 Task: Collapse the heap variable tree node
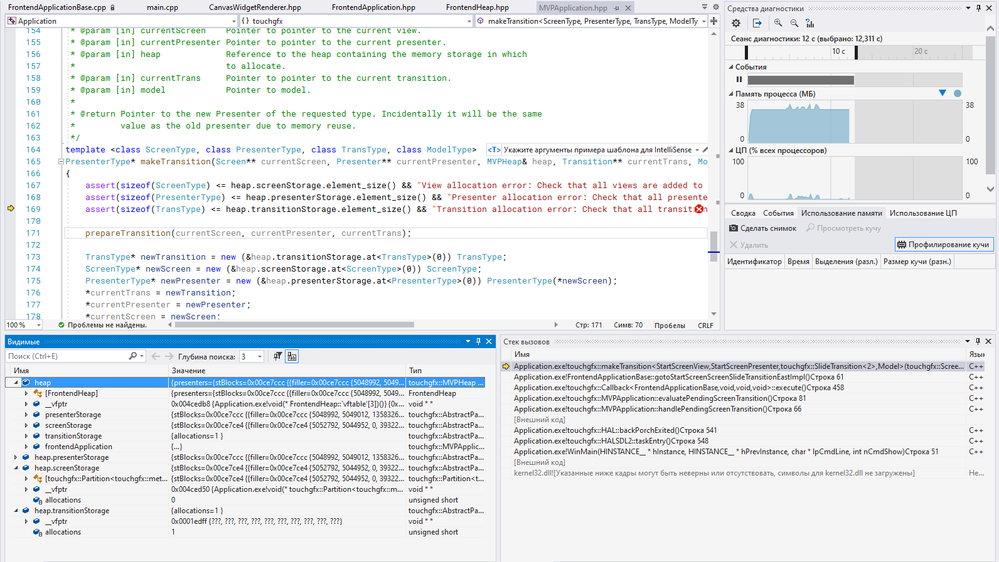[x=15, y=382]
